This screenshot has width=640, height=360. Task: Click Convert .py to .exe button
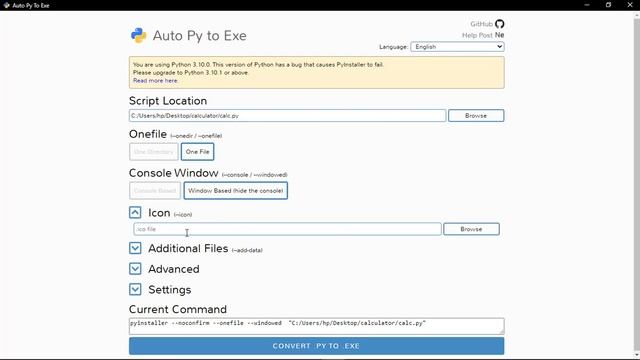[316, 346]
